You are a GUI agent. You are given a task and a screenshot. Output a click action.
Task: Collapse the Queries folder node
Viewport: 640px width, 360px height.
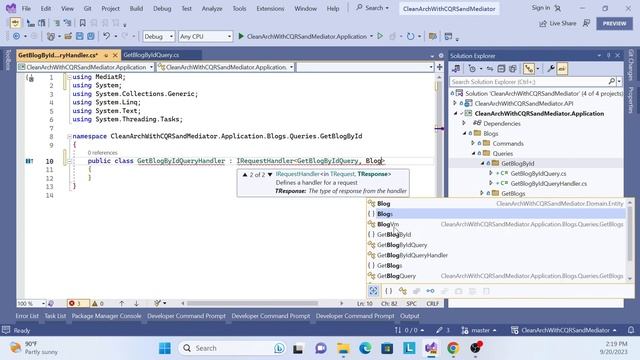tap(473, 153)
